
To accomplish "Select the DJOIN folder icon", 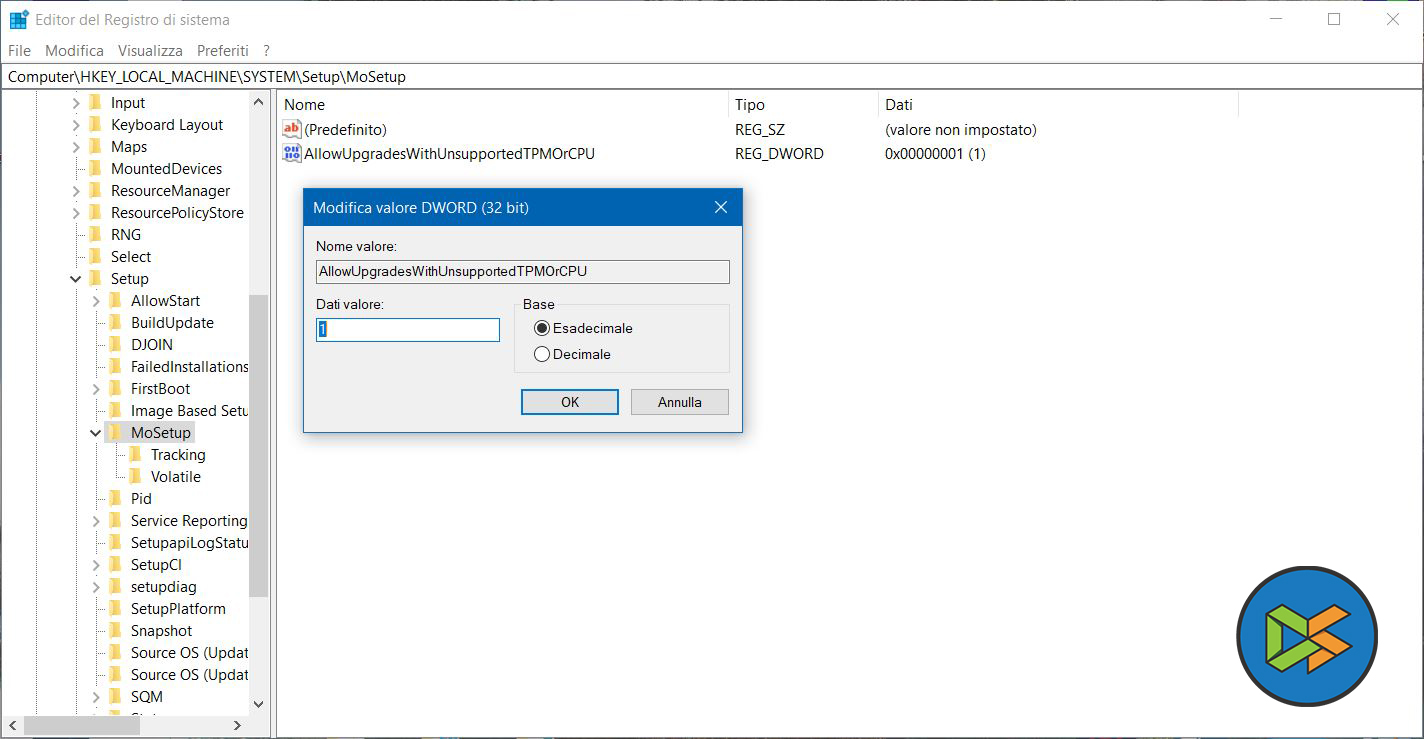I will tap(115, 344).
